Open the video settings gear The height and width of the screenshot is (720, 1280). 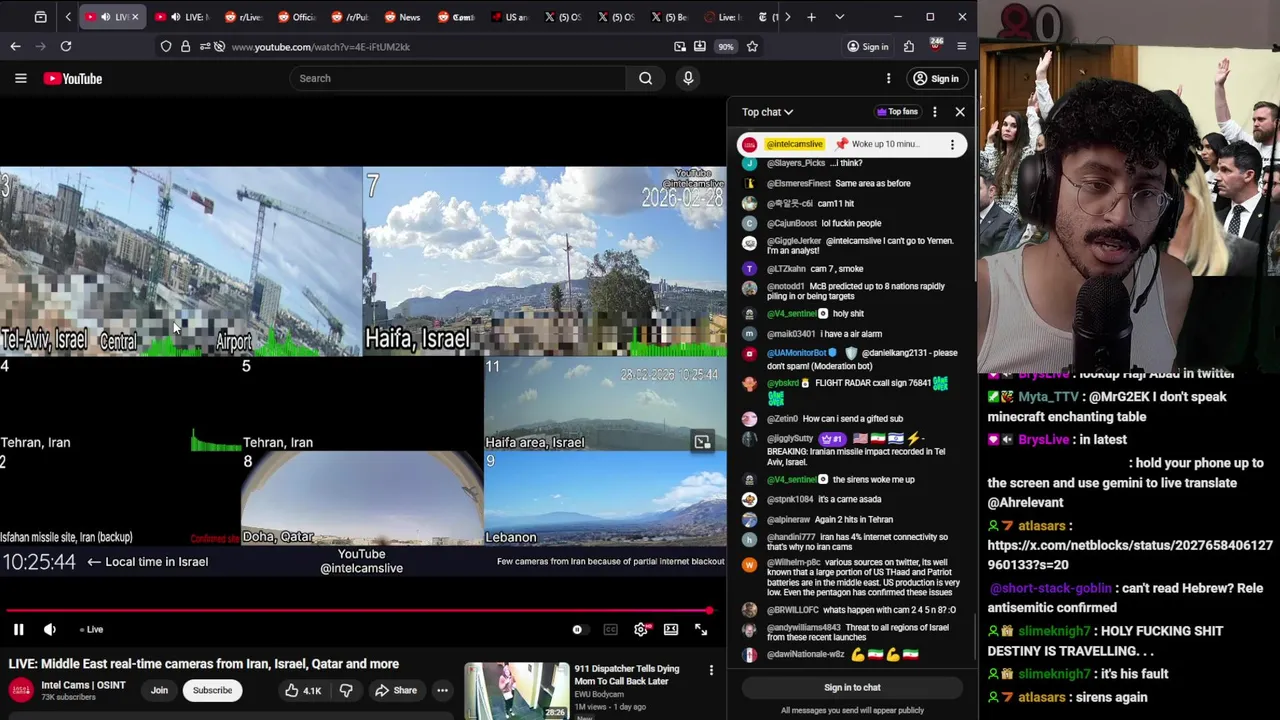pos(641,629)
